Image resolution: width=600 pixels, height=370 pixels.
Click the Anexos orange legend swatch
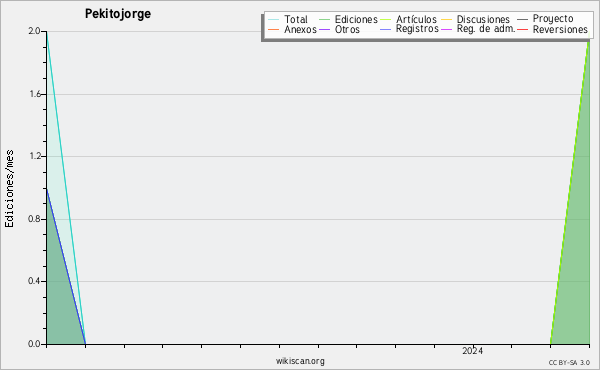coord(274,30)
